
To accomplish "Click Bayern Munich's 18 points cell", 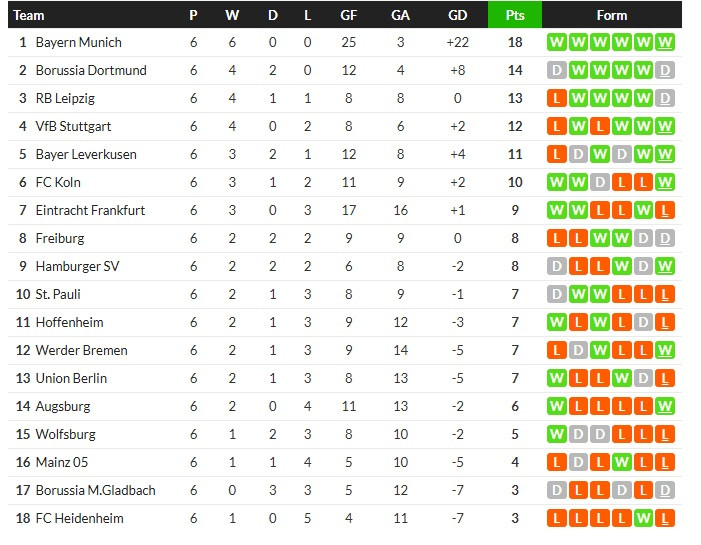I will 515,42.
